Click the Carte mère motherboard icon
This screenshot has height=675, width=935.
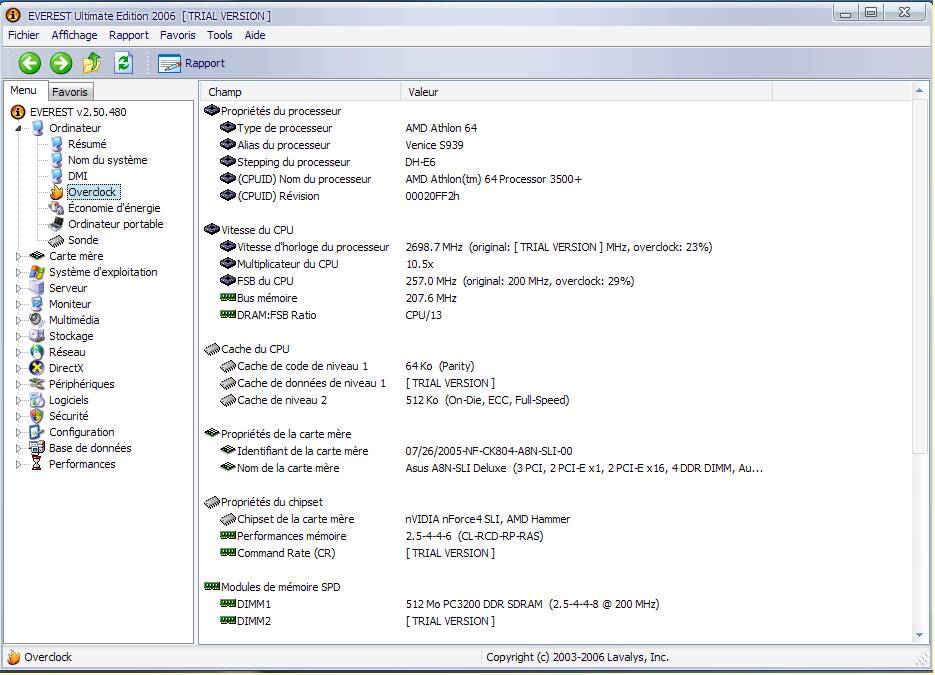[x=37, y=256]
